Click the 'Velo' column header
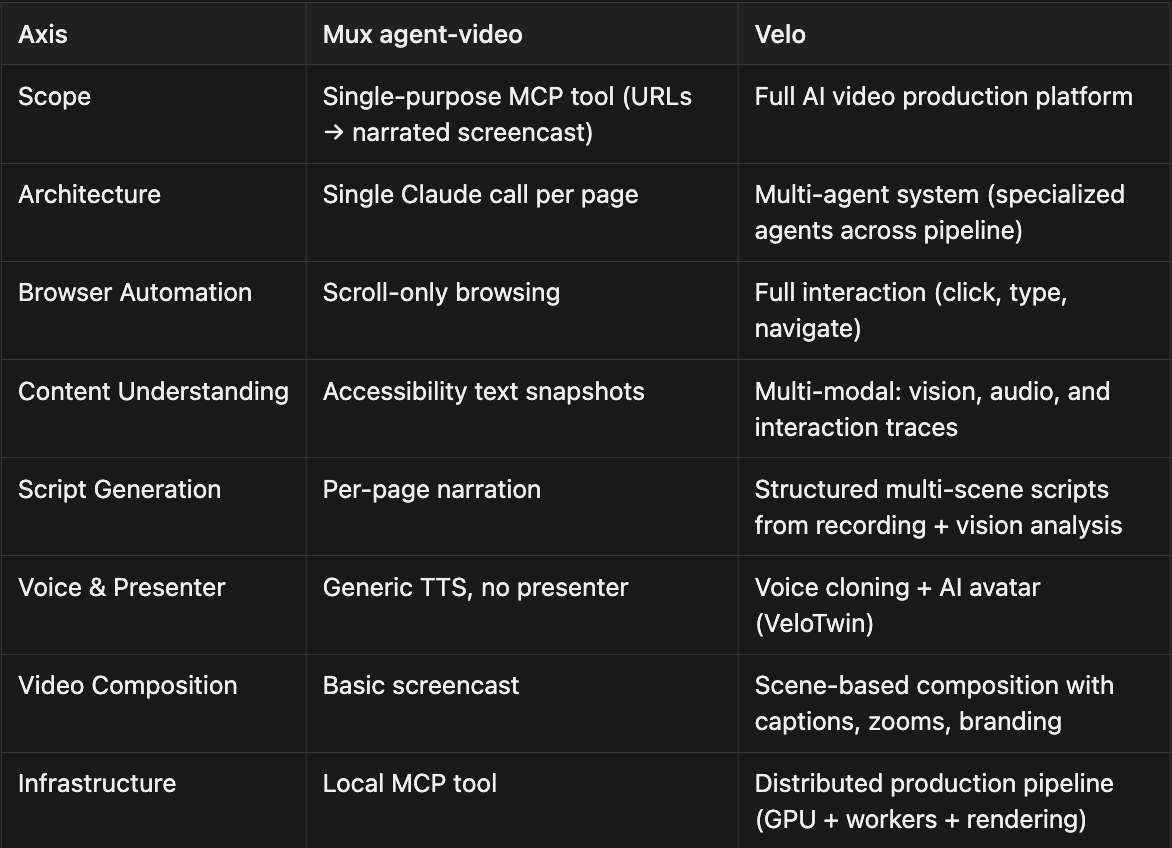 click(780, 34)
